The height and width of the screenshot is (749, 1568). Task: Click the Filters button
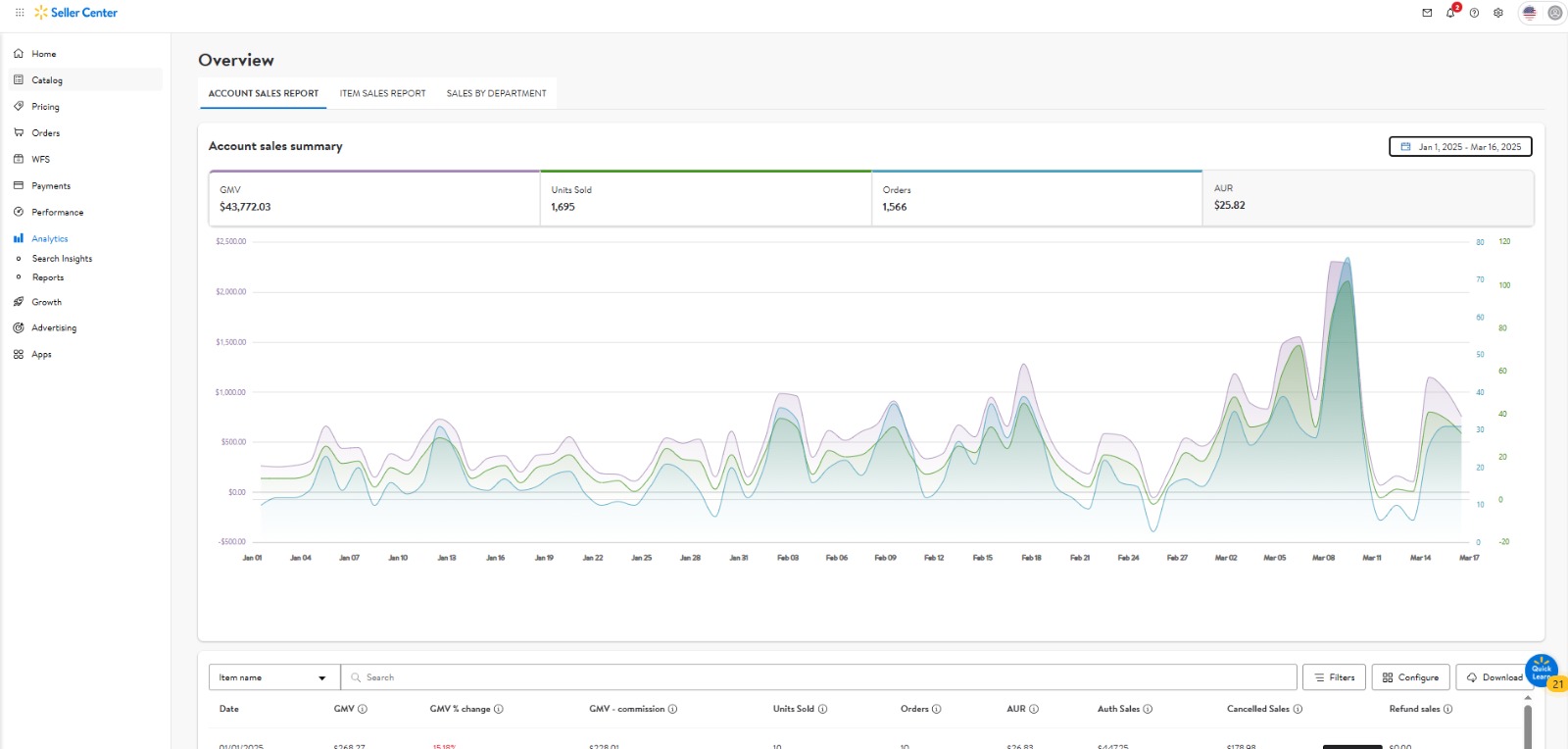pyautogui.click(x=1334, y=677)
